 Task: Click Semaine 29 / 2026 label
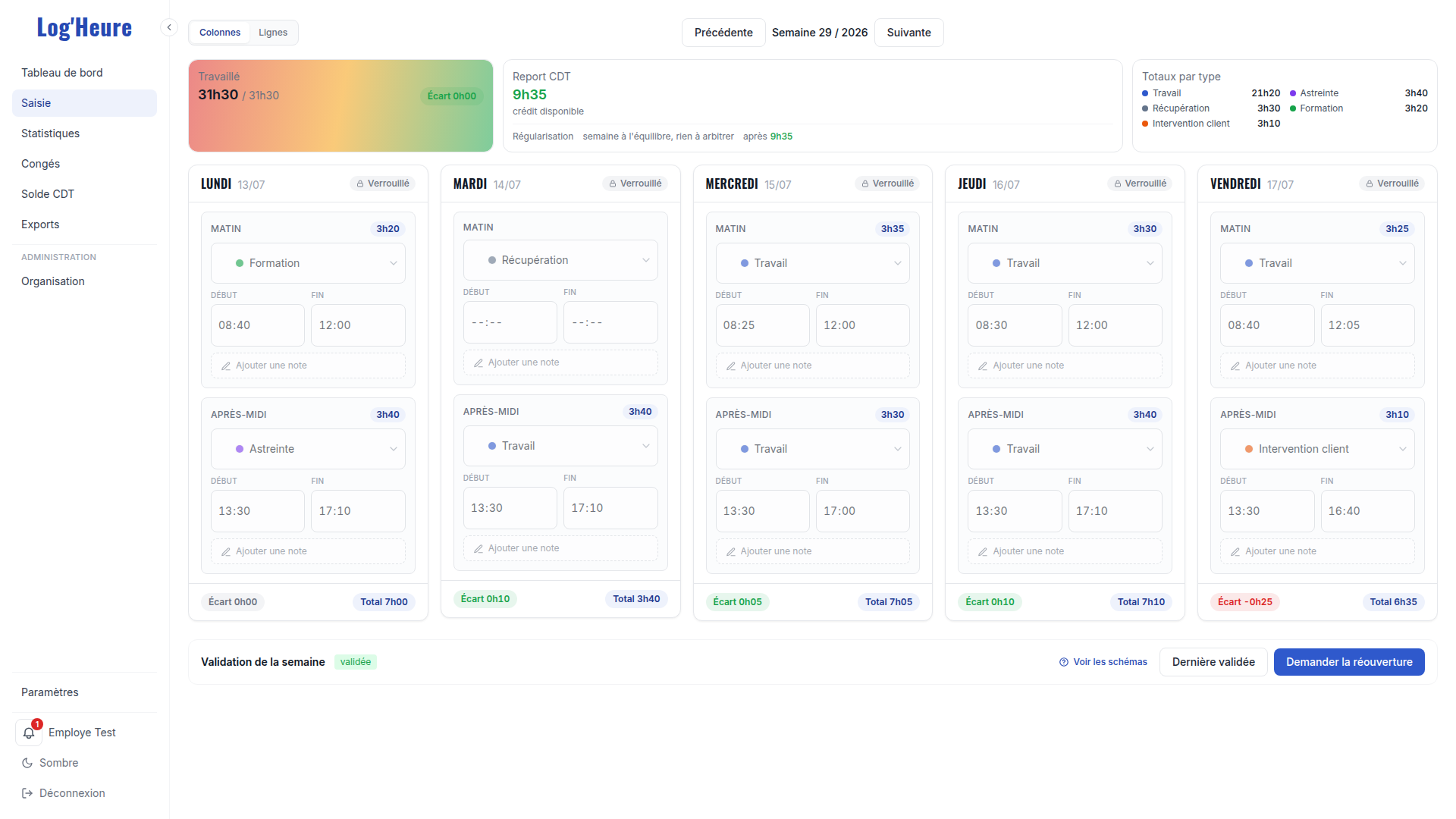coord(820,33)
